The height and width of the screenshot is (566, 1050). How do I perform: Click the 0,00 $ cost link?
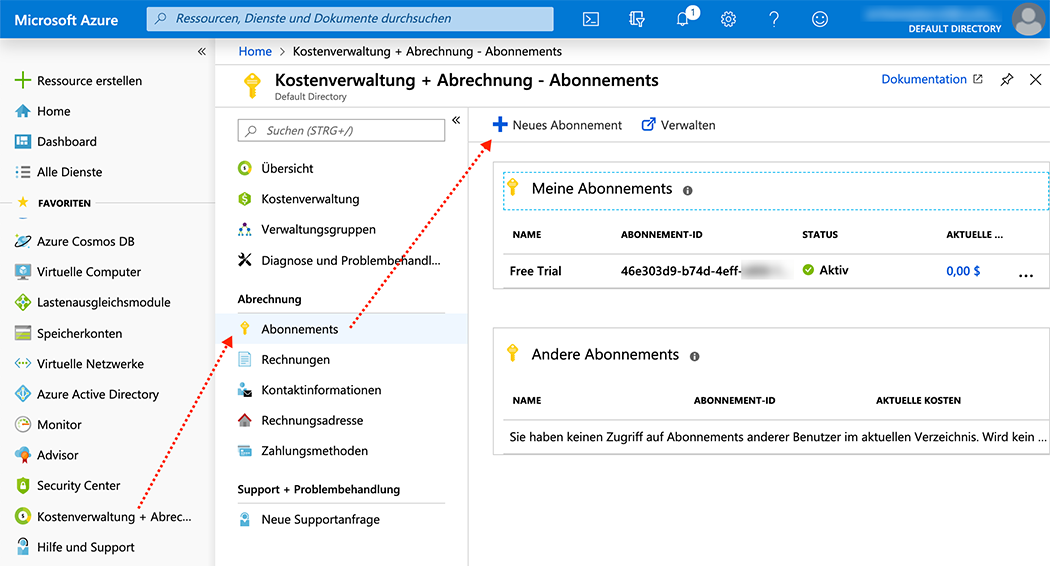click(963, 271)
